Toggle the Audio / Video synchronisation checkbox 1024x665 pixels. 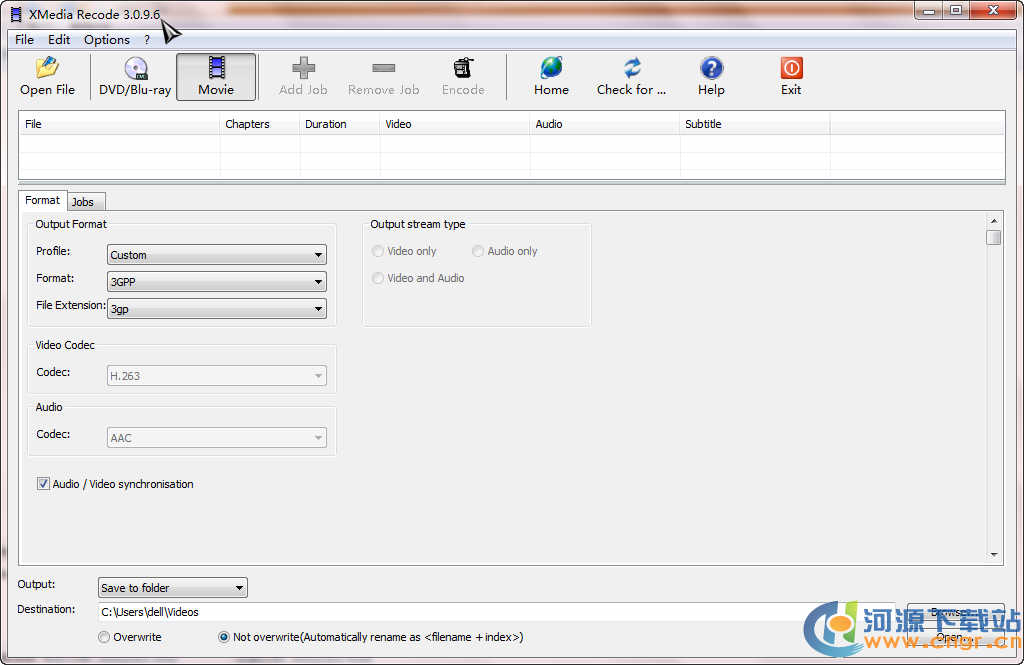point(43,484)
